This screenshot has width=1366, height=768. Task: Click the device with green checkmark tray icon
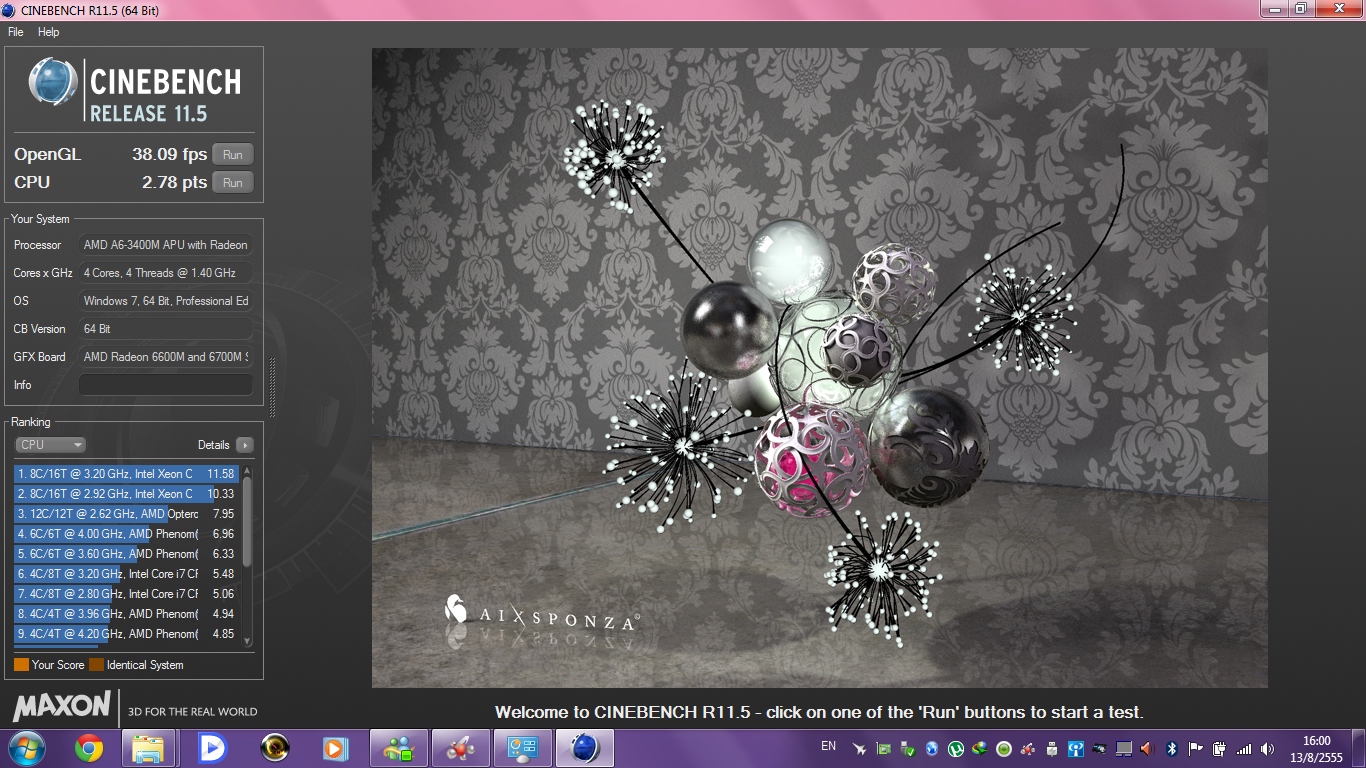coord(908,748)
